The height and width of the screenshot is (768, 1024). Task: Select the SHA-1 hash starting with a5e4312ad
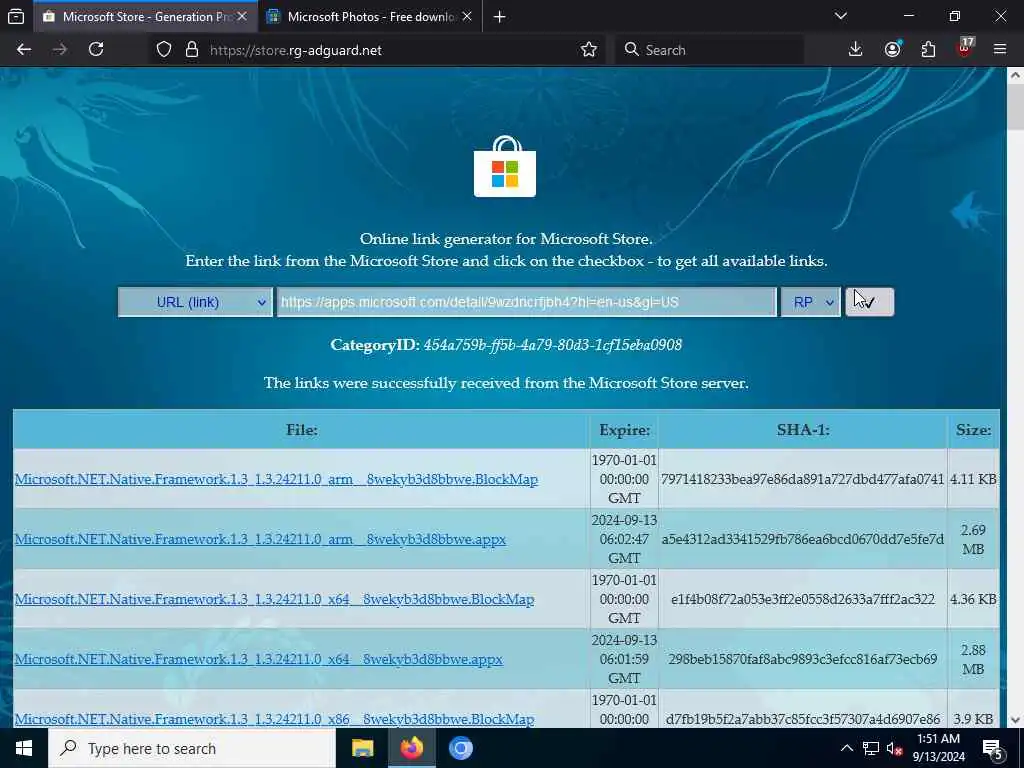tap(803, 539)
